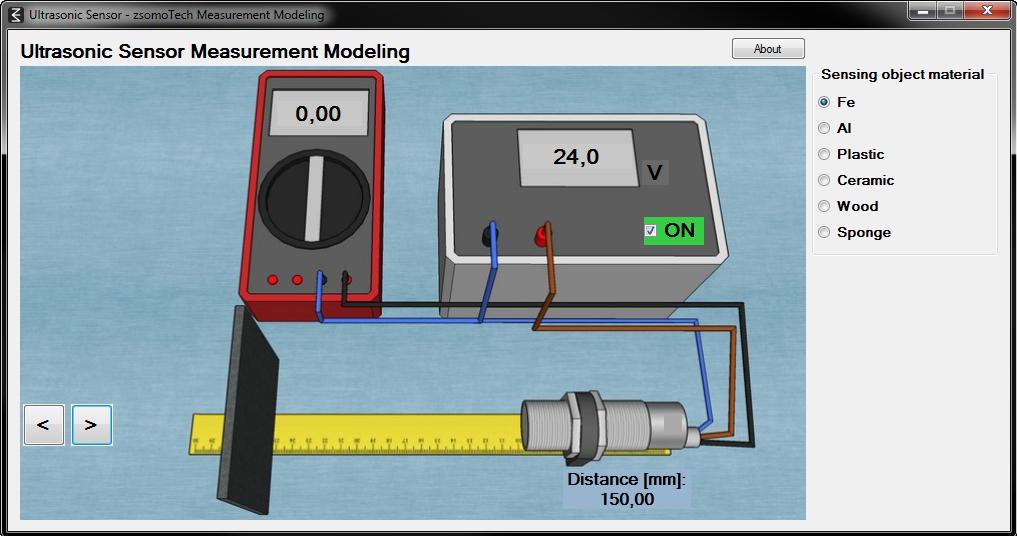Toggle the power supply ON checkbox
Screen dimensions: 1017x536
click(651, 230)
